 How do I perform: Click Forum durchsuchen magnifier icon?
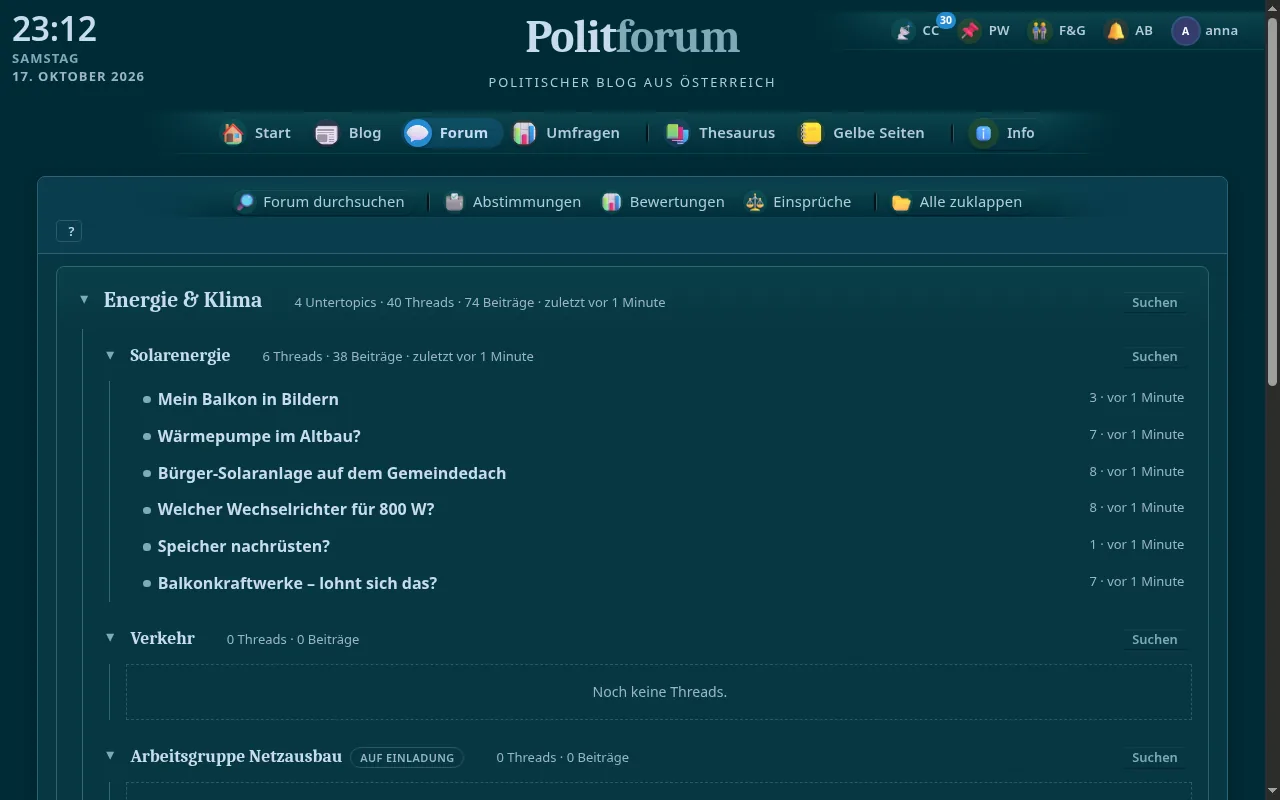245,202
